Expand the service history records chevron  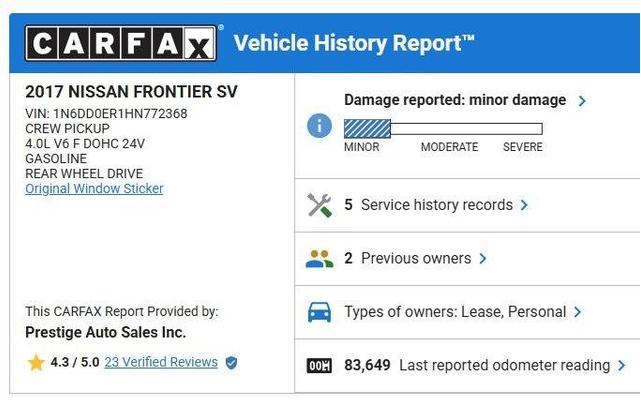pyautogui.click(x=524, y=205)
